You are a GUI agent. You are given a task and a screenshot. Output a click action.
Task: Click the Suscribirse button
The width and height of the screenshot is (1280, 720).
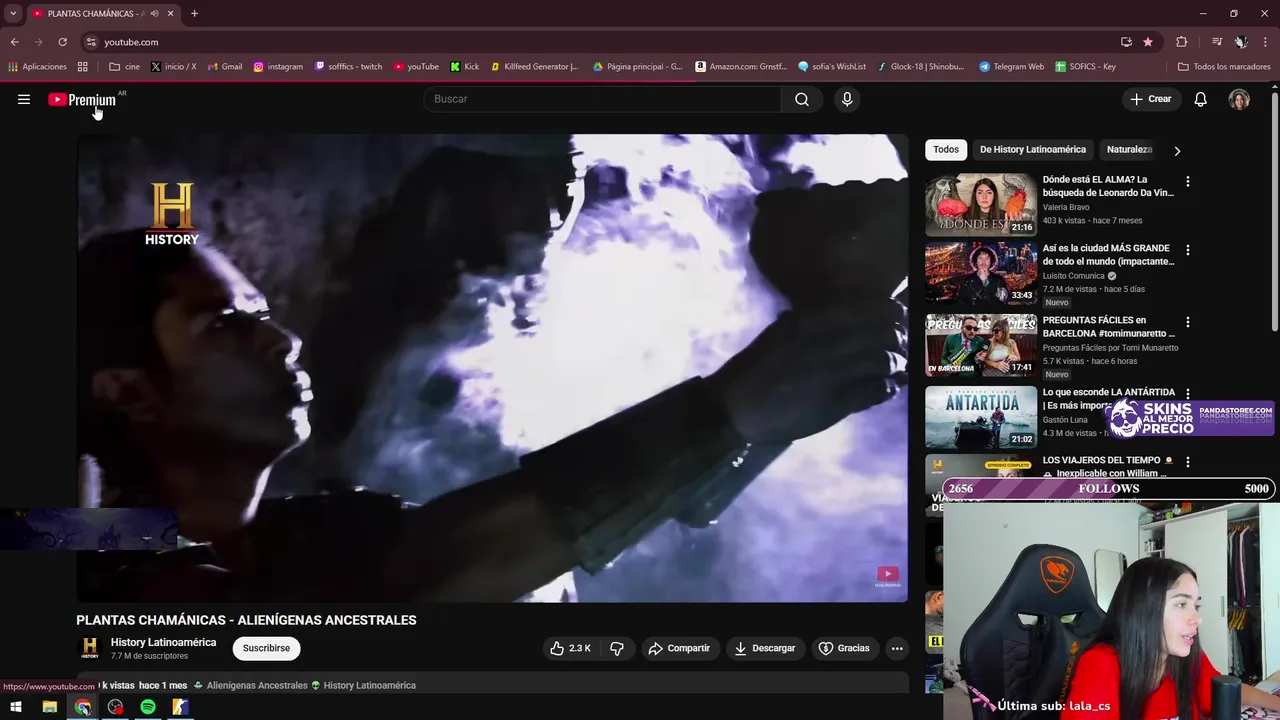[266, 648]
